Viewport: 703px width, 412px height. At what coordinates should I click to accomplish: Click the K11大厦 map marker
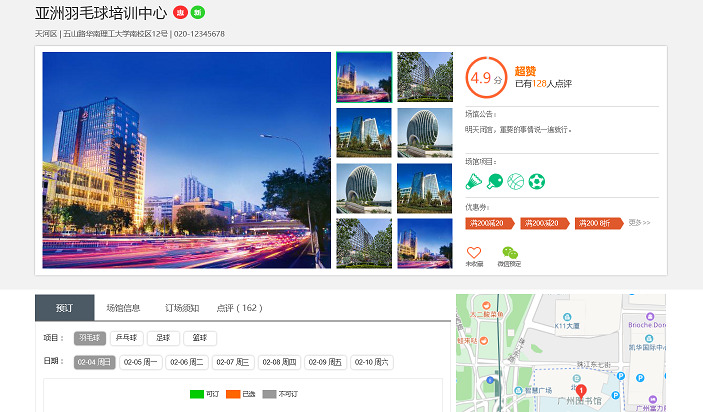[x=567, y=317]
